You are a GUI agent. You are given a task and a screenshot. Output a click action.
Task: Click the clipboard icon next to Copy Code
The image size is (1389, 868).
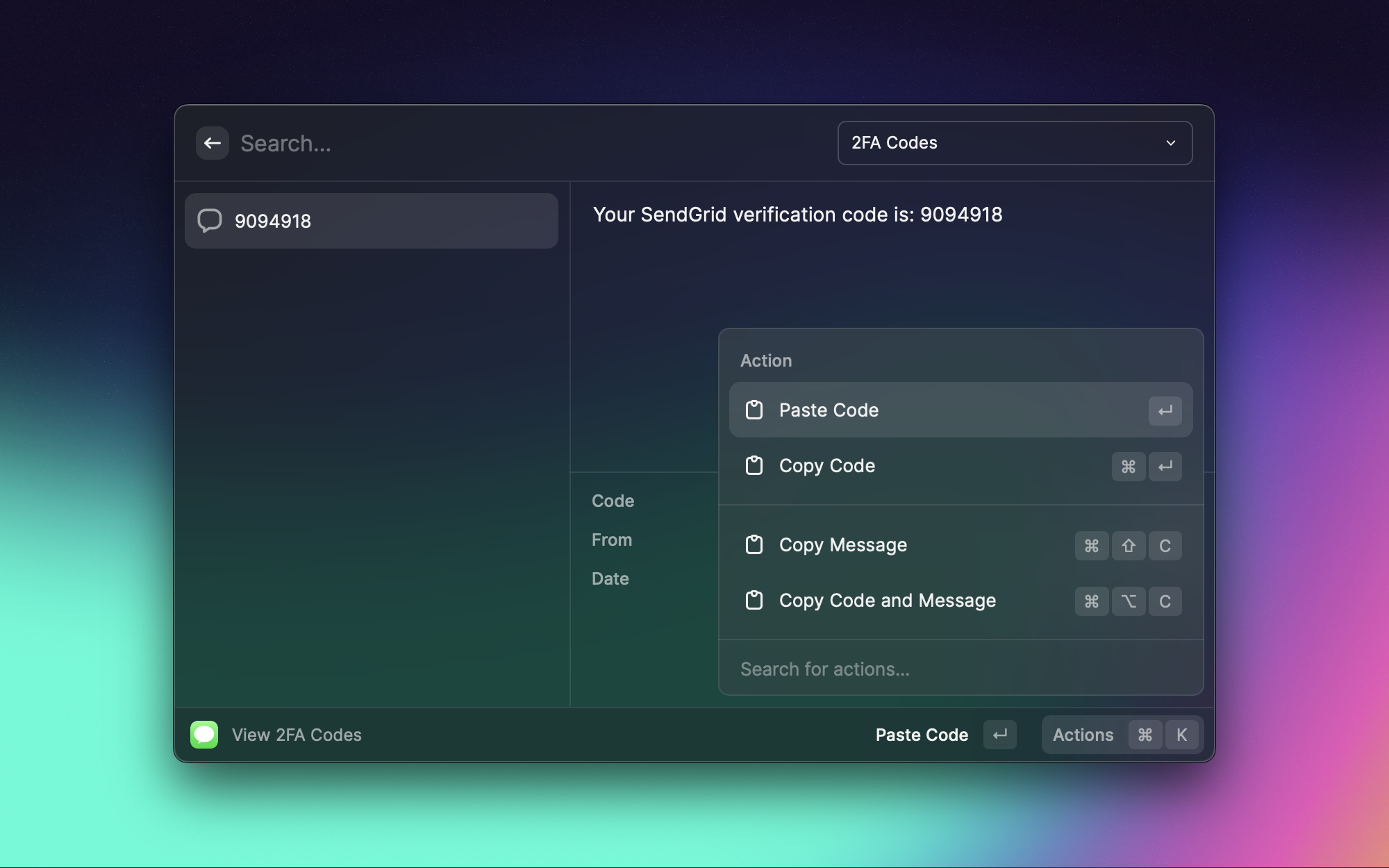tap(754, 465)
